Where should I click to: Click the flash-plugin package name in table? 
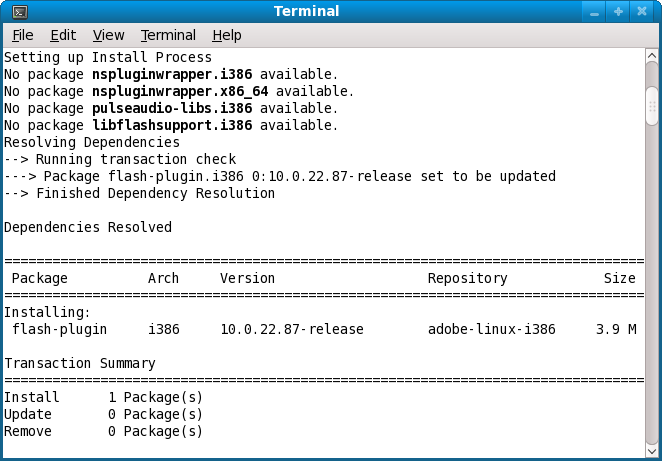[60, 329]
